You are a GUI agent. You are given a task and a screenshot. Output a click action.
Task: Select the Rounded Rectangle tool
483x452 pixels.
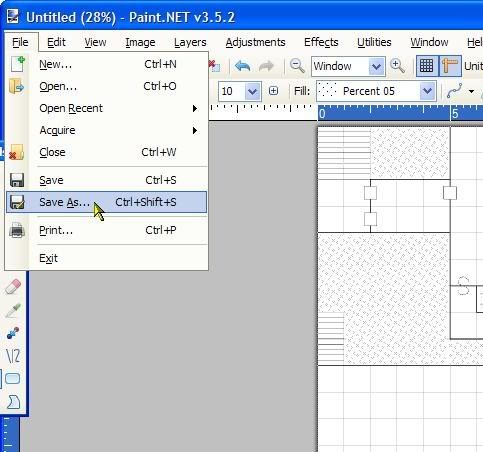point(13,379)
